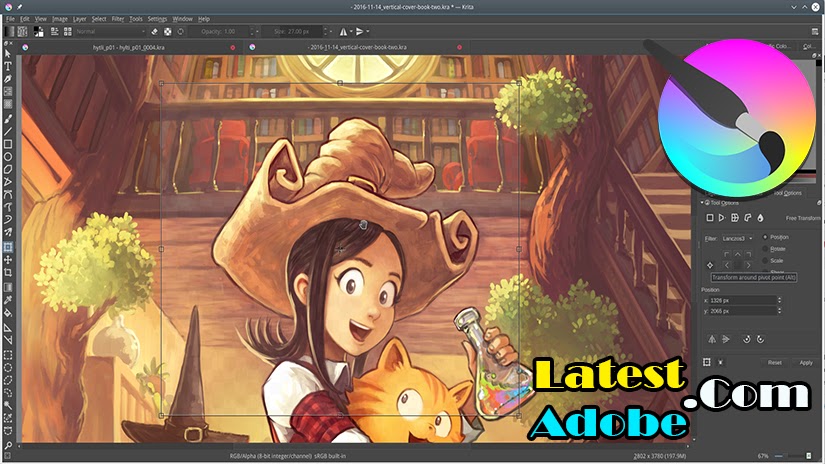Viewport: 825px width, 464px height.
Task: Select the Transform tool in the toolbox
Action: [x=8, y=247]
